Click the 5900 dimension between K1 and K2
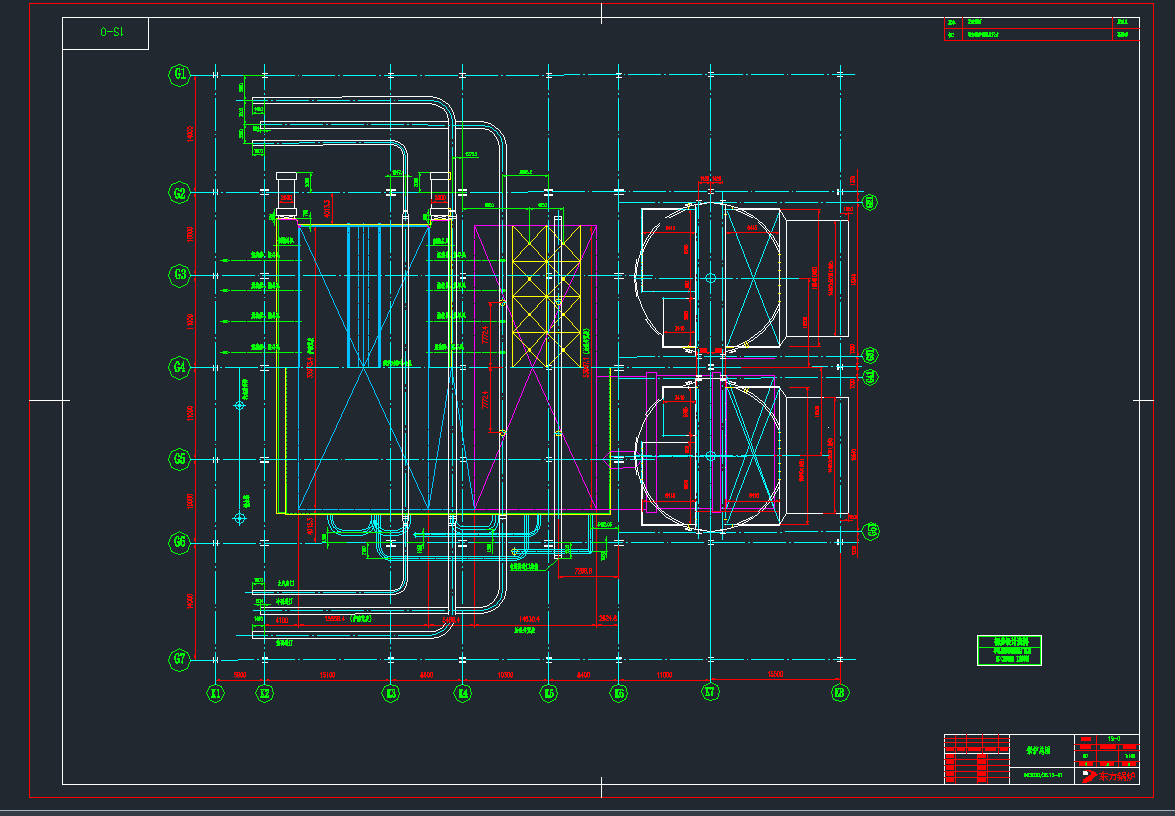Viewport: 1175px width, 816px height. (x=240, y=676)
